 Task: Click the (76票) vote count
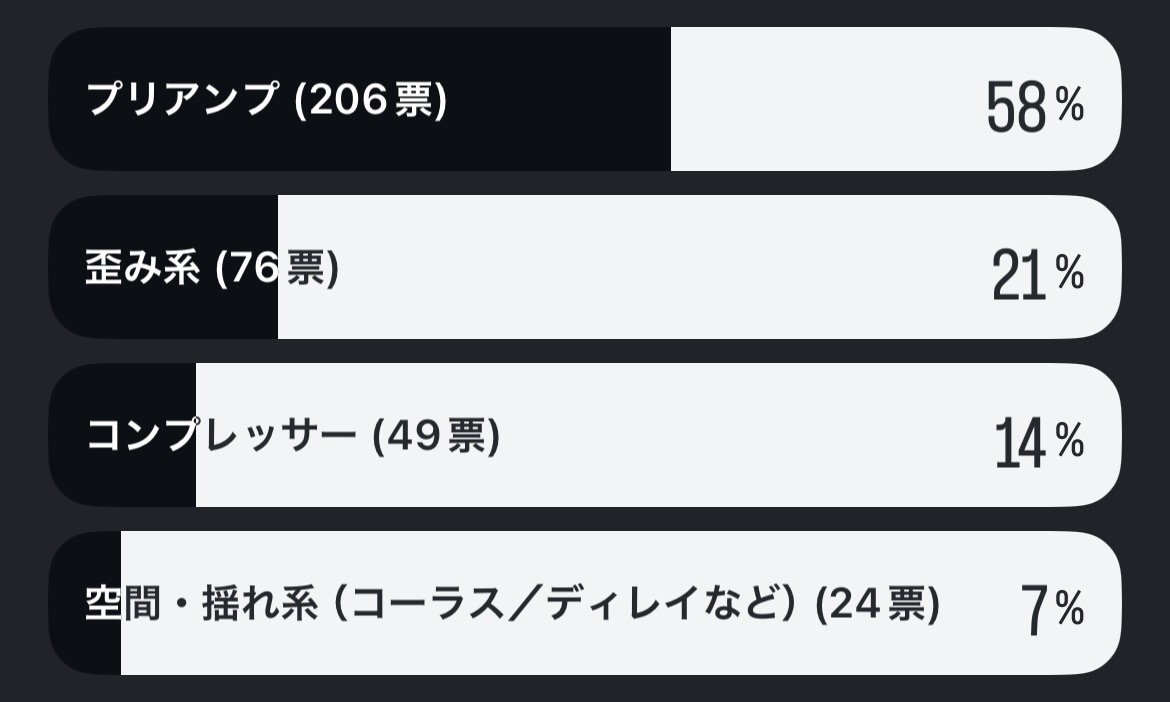tap(278, 268)
